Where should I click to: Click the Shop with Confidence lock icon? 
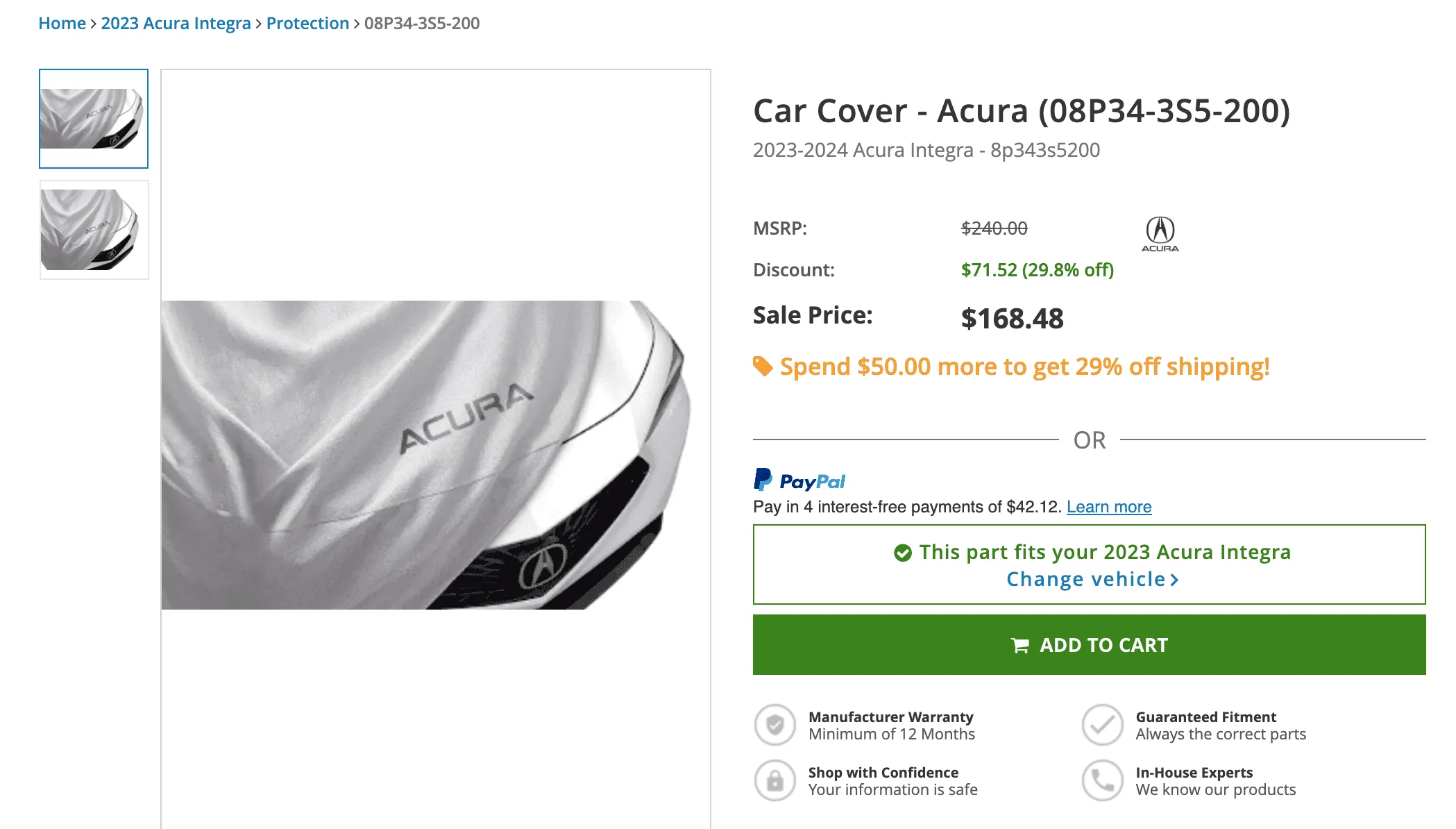(774, 780)
